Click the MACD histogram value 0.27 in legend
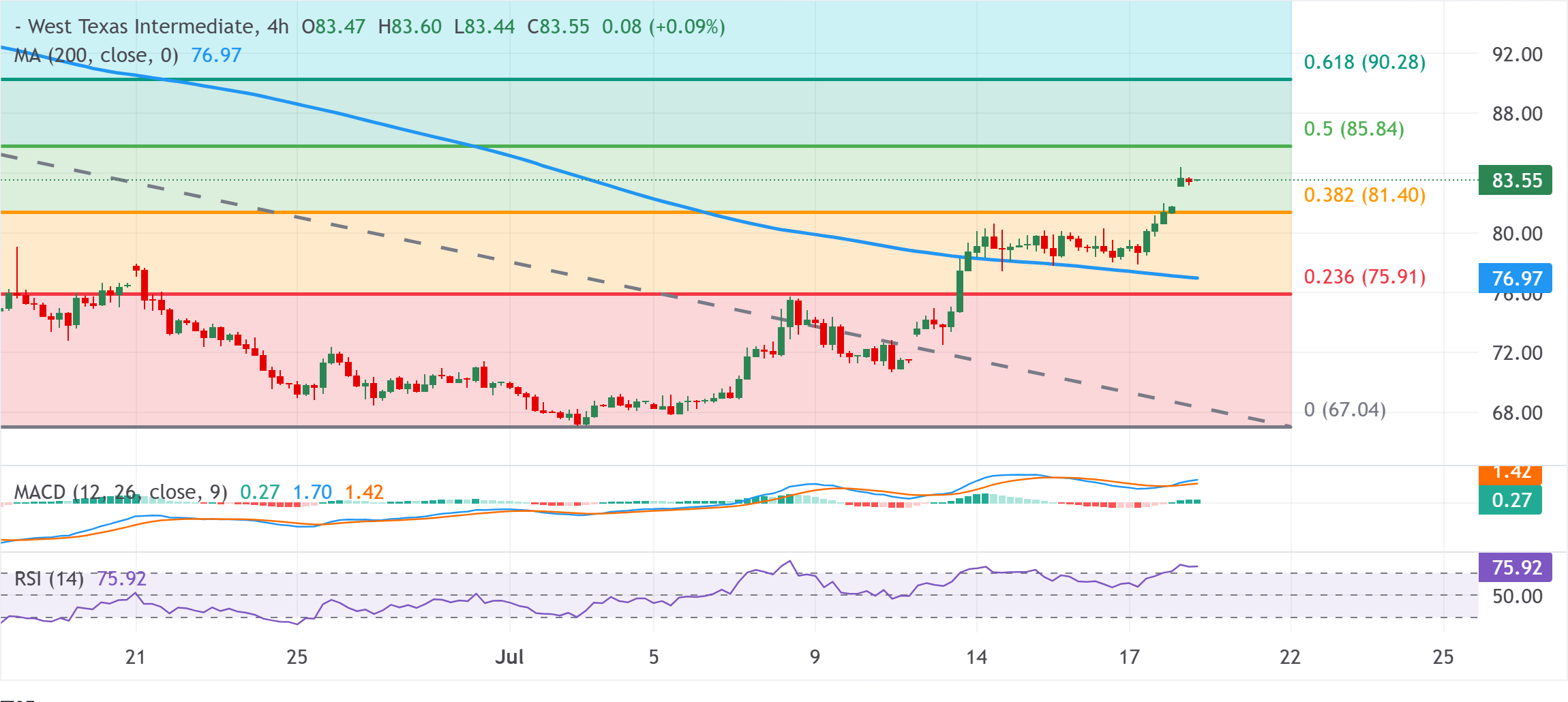 coord(260,492)
